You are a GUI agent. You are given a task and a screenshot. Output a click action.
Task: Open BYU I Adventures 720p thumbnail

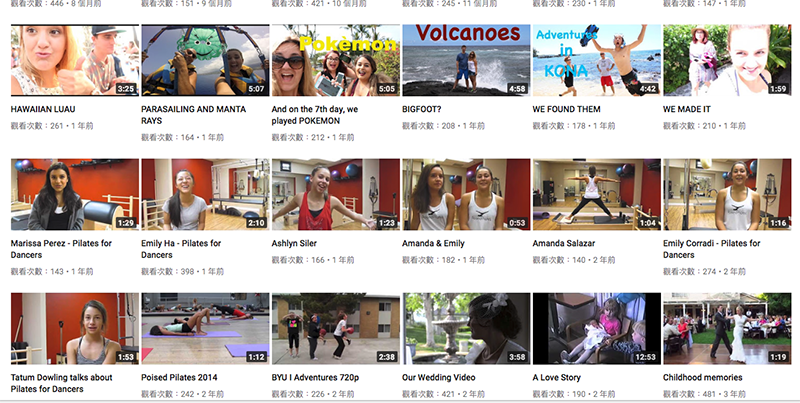coord(335,328)
